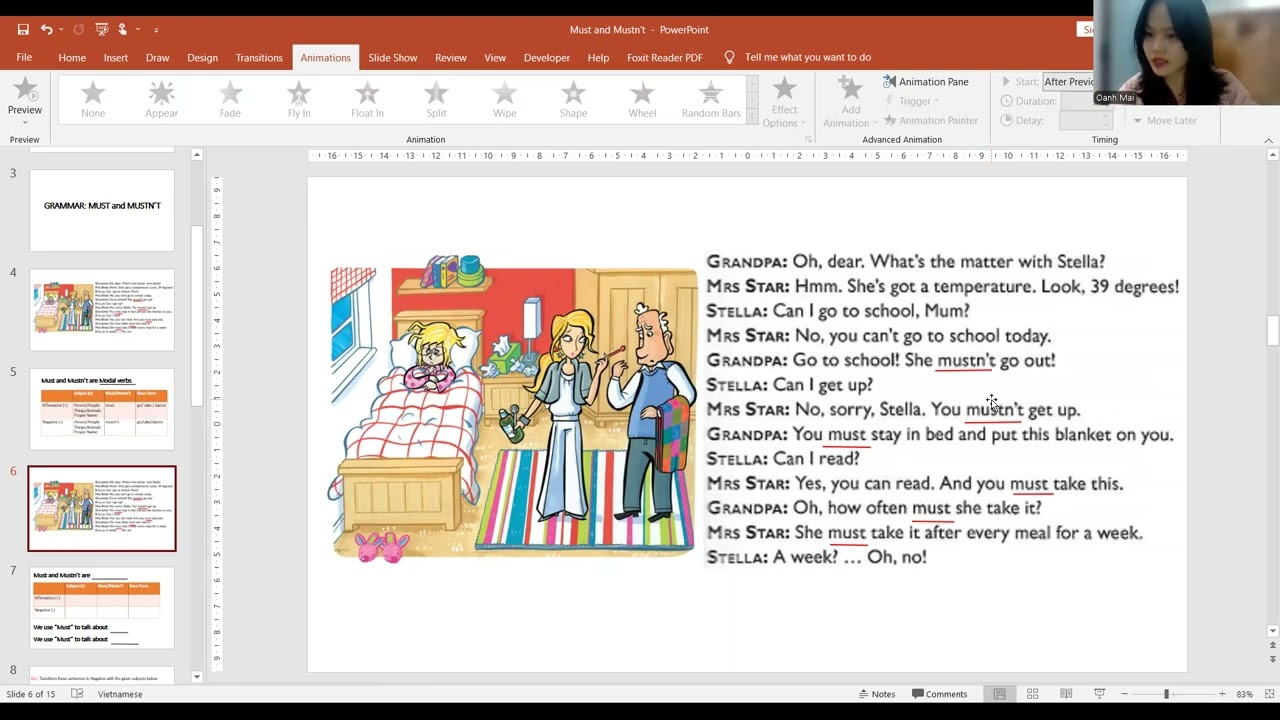Switch to the Transitions tab

(259, 58)
